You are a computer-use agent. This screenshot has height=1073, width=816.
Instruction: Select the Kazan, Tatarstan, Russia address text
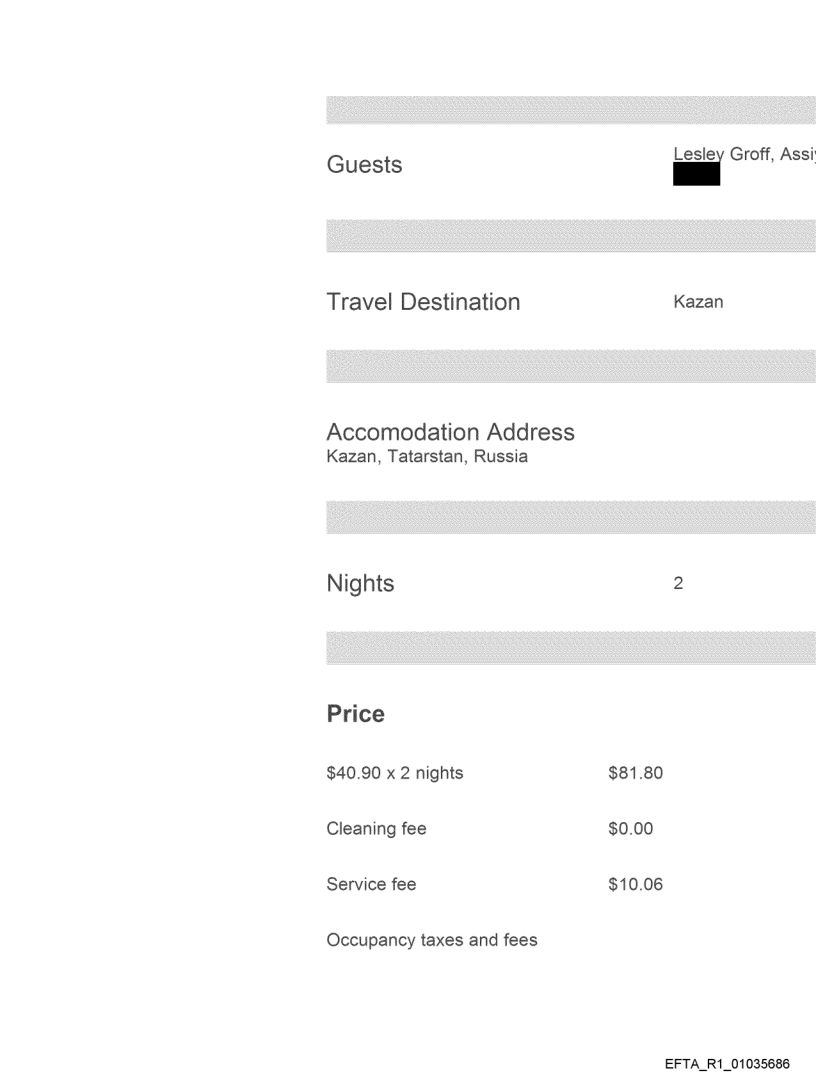427,457
